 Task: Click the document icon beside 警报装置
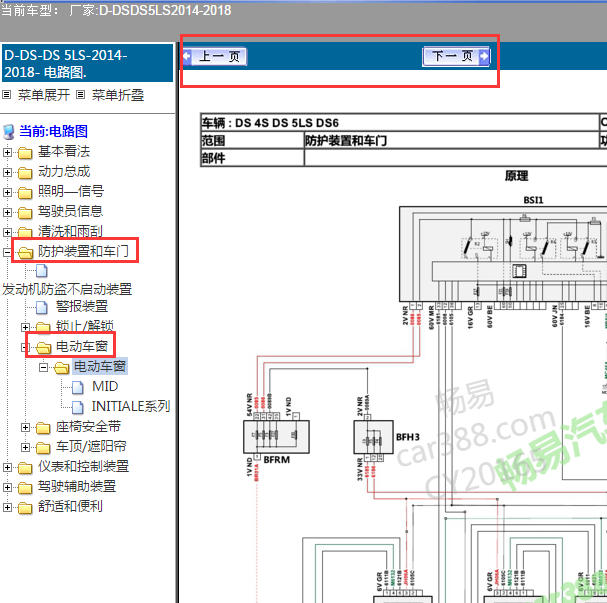[x=42, y=308]
